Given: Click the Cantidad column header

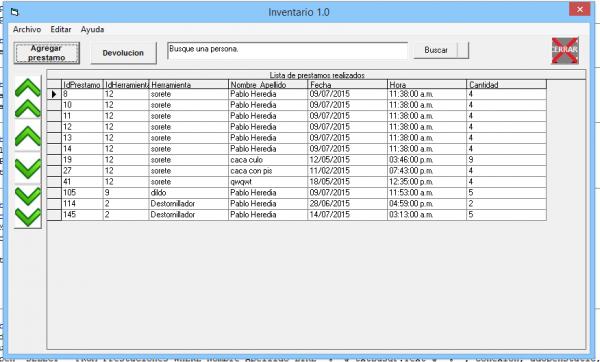Looking at the screenshot, I should pos(507,85).
